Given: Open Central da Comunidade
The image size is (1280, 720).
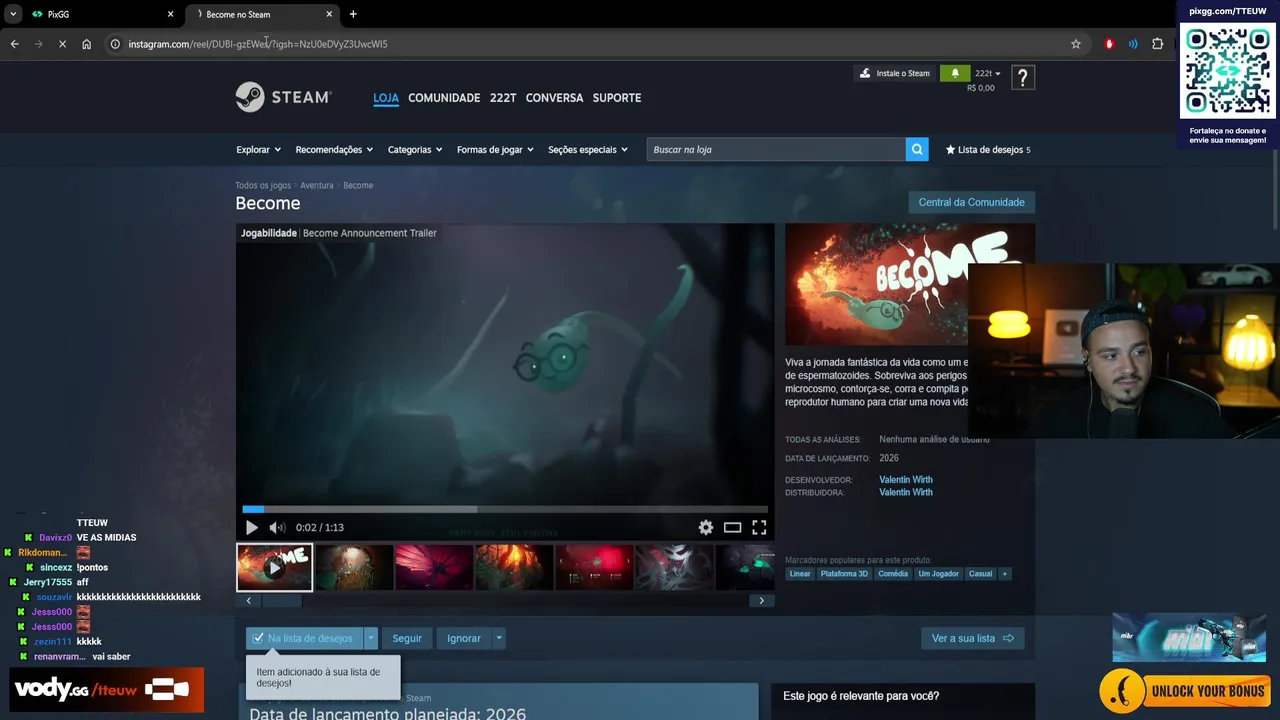Looking at the screenshot, I should (971, 202).
